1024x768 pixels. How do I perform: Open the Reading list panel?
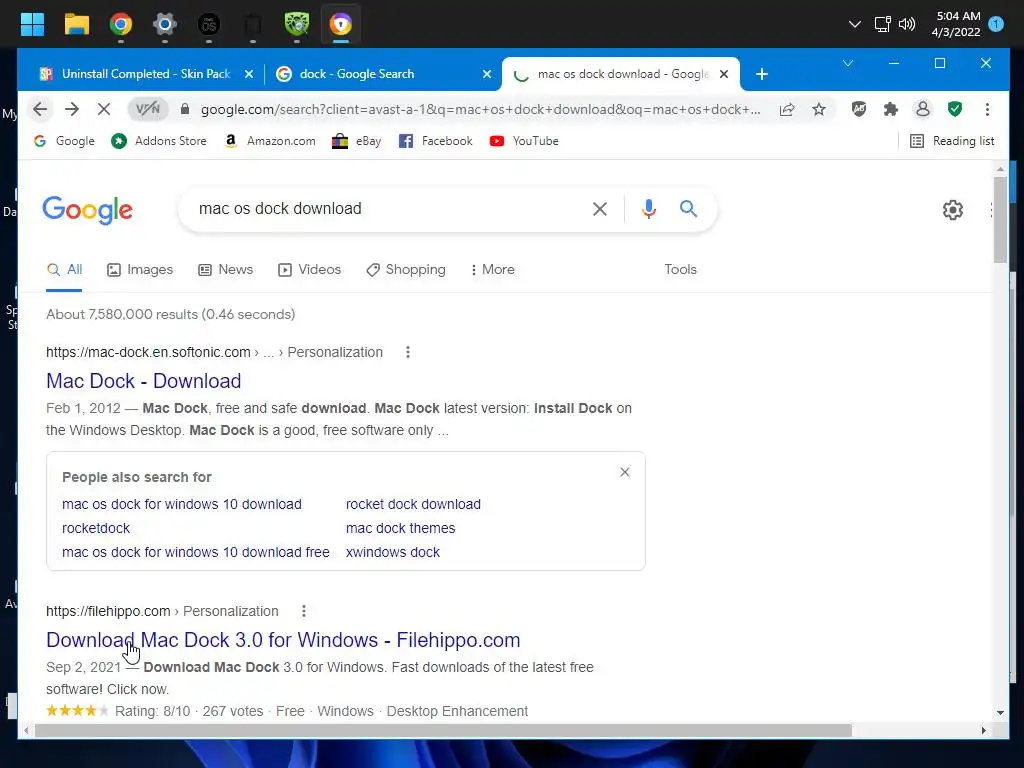952,140
